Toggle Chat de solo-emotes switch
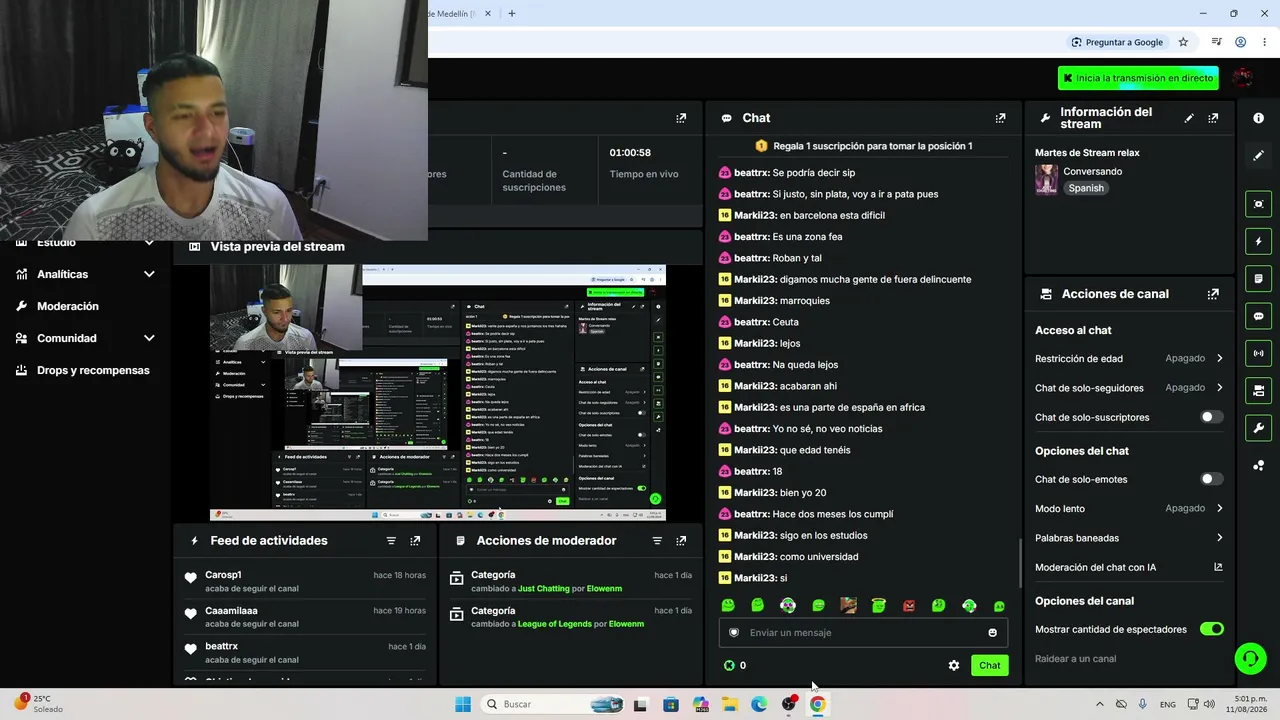Image resolution: width=1280 pixels, height=720 pixels. point(1211,479)
